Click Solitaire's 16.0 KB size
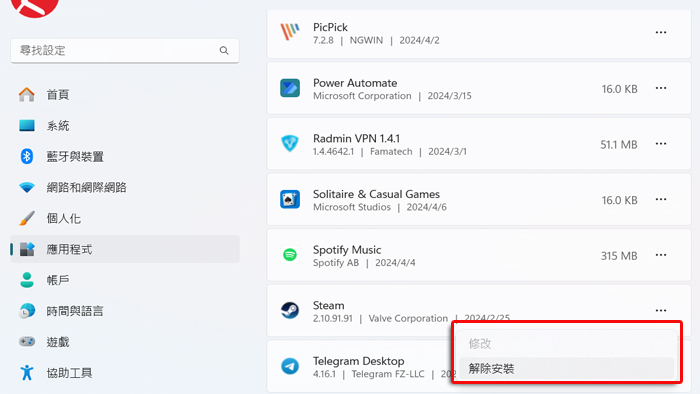 point(619,200)
